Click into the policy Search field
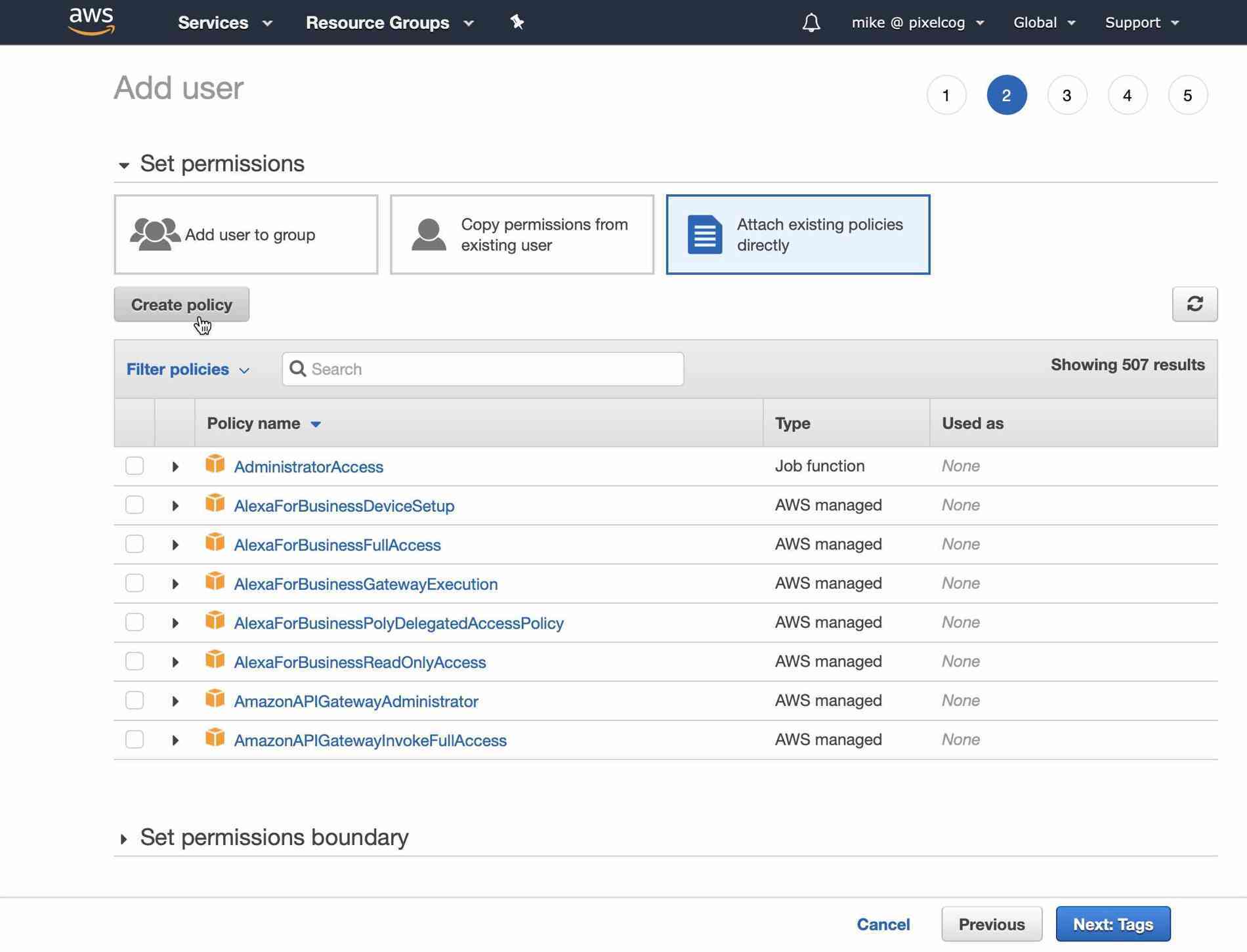The height and width of the screenshot is (952, 1247). 483,369
